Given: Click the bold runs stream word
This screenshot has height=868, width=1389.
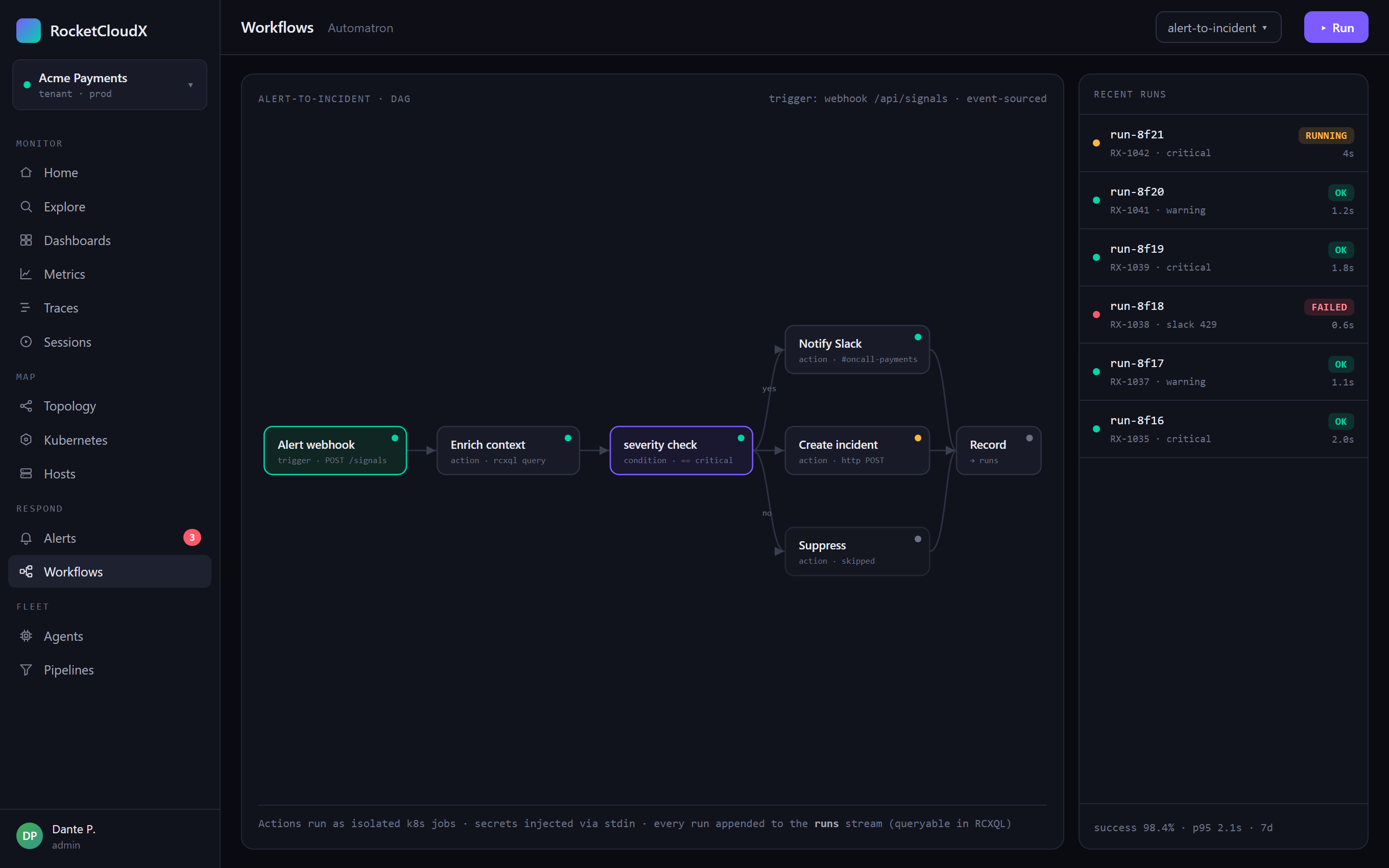Looking at the screenshot, I should click(x=826, y=823).
